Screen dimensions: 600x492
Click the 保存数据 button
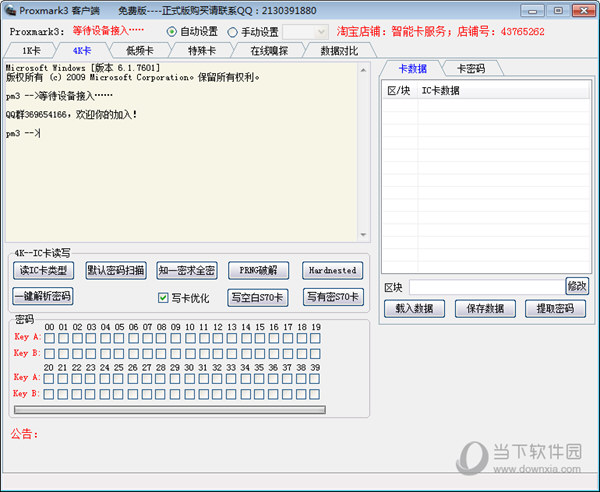(x=485, y=309)
